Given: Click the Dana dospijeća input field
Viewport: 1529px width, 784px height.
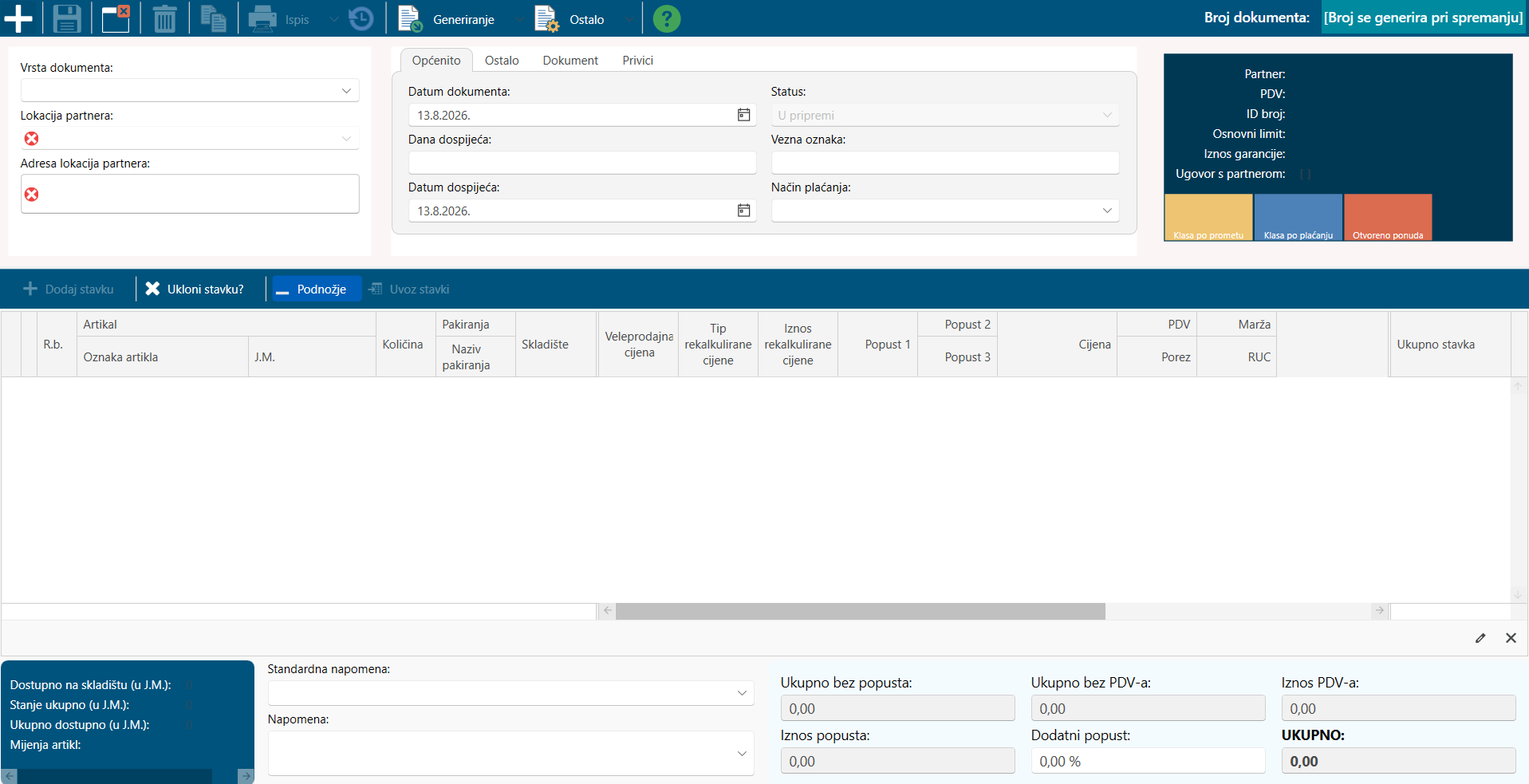Looking at the screenshot, I should coord(582,163).
